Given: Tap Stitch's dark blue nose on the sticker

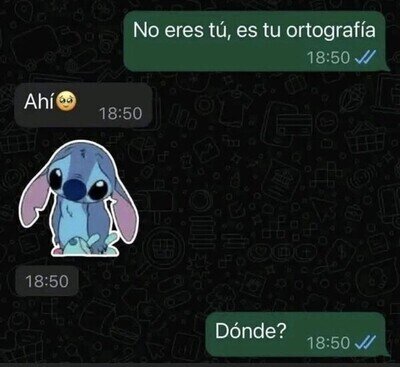Looking at the screenshot, I should (74, 188).
